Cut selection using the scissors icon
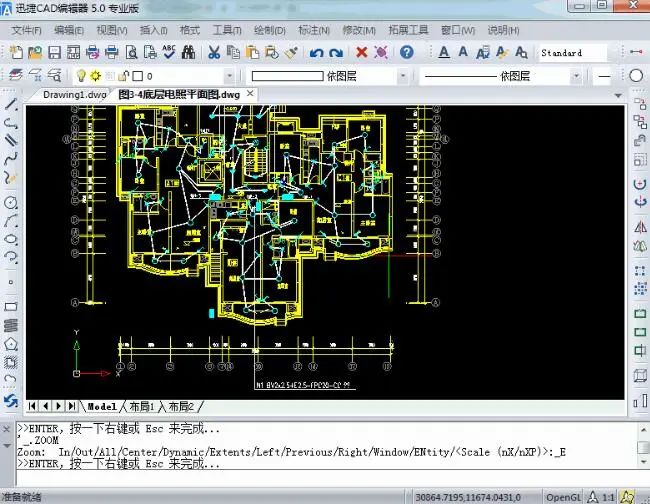Image resolution: width=650 pixels, height=504 pixels. click(214, 52)
